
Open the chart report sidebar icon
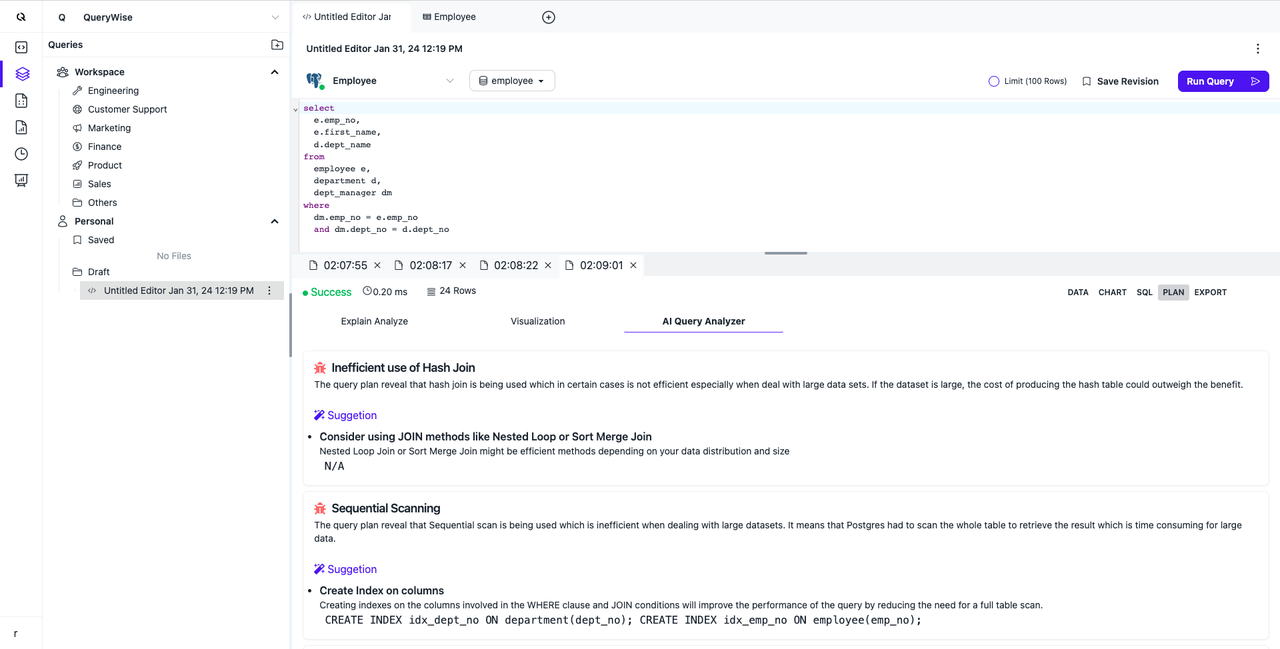(21, 127)
